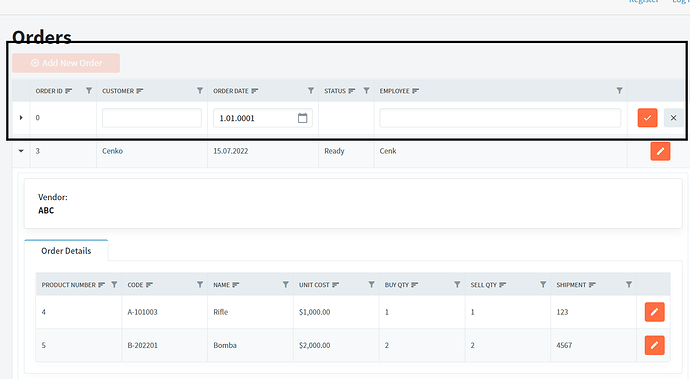690x379 pixels.
Task: Cancel the new order row with the X
Action: point(673,118)
